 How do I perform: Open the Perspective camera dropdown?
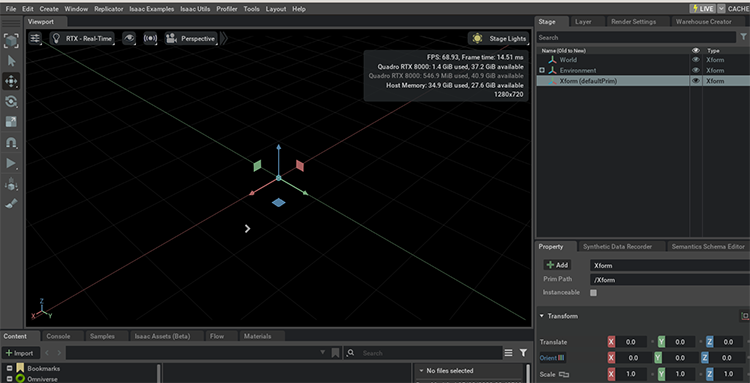191,38
